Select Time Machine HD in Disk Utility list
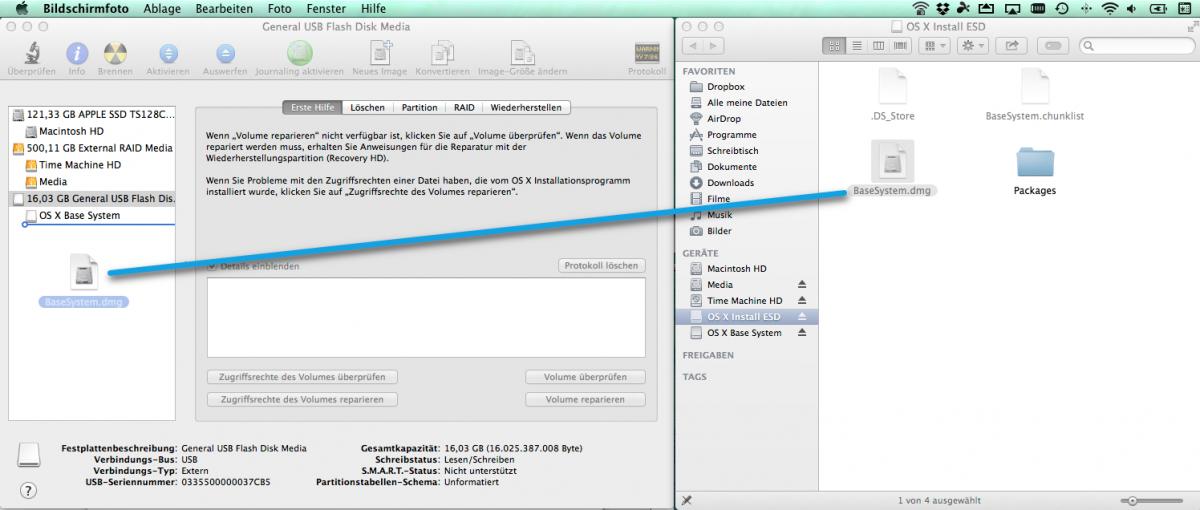The image size is (1200, 510). pyautogui.click(x=92, y=165)
